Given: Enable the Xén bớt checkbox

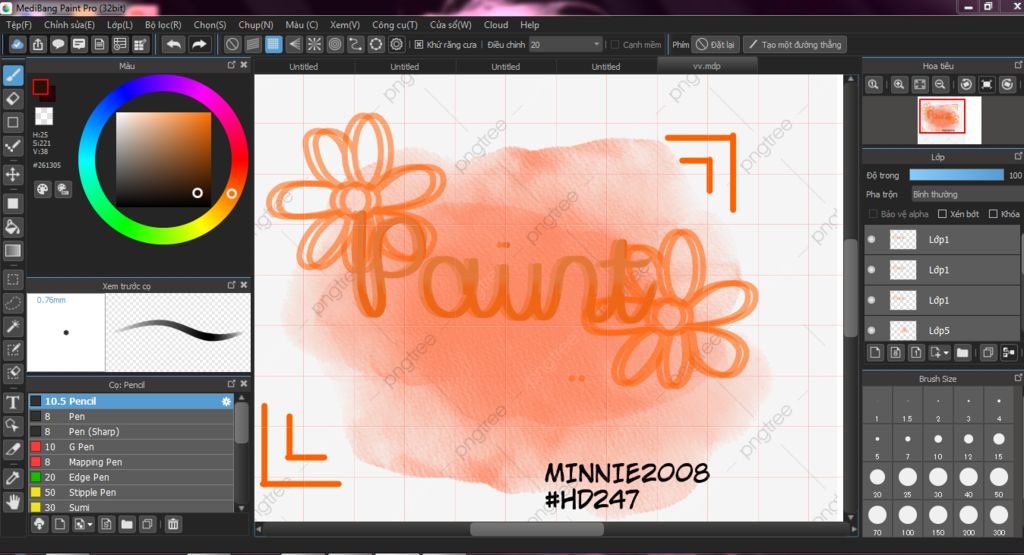Looking at the screenshot, I should [942, 214].
